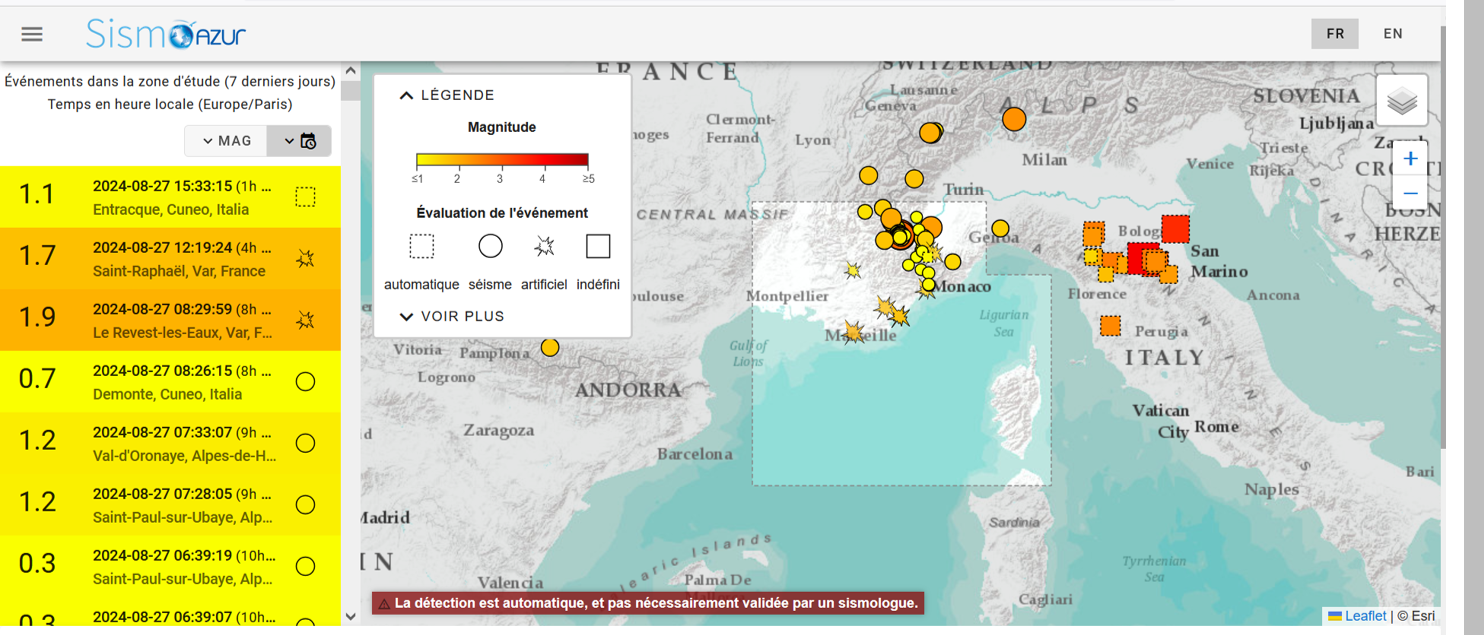This screenshot has height=635, width=1484.
Task: Switch language to FR
Action: [x=1335, y=33]
